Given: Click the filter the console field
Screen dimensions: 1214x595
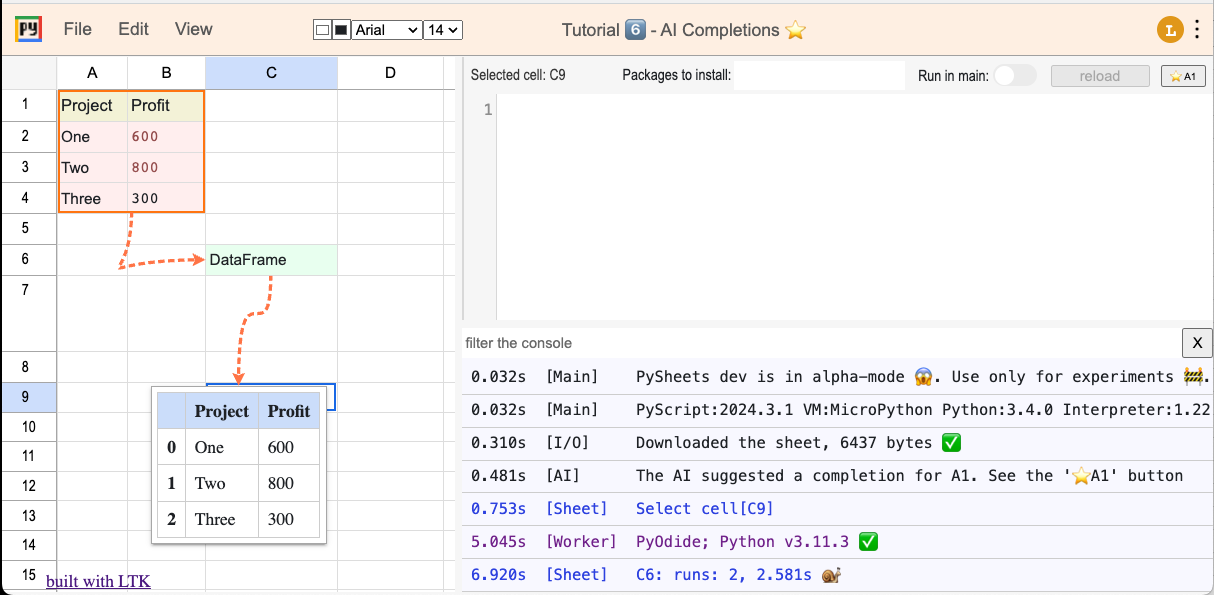Looking at the screenshot, I should (x=821, y=343).
